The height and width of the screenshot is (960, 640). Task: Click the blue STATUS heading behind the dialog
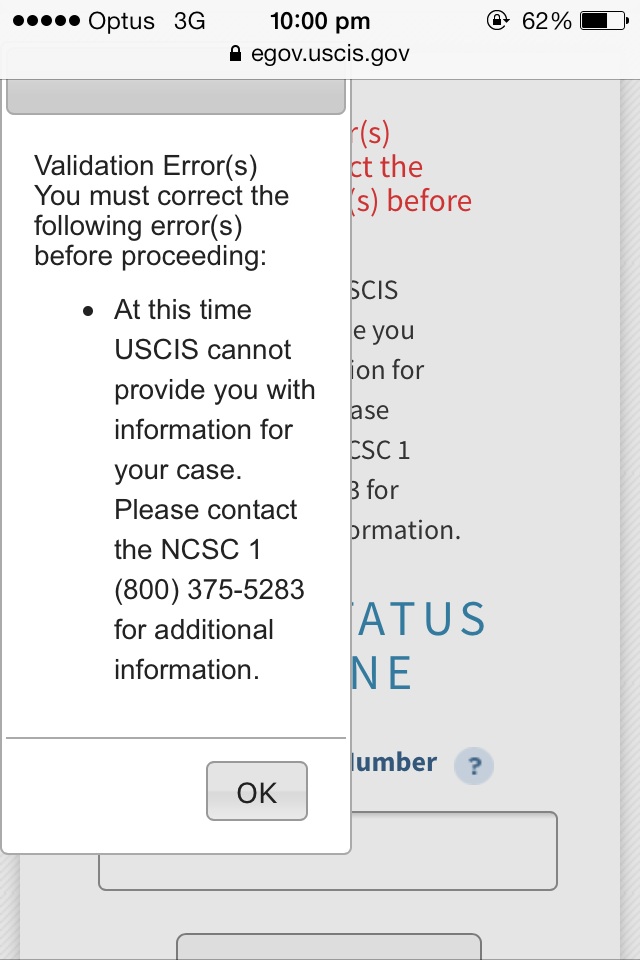coord(420,619)
